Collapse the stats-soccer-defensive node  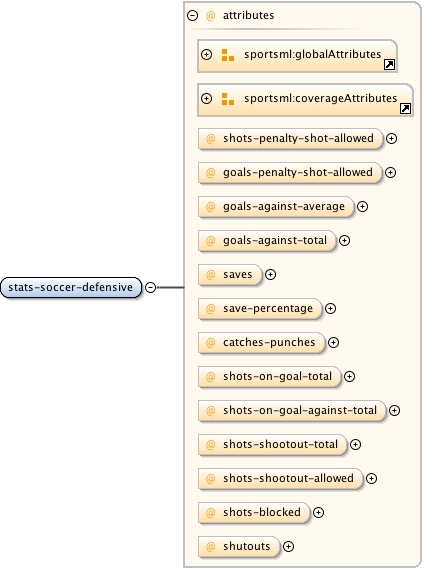point(150,287)
